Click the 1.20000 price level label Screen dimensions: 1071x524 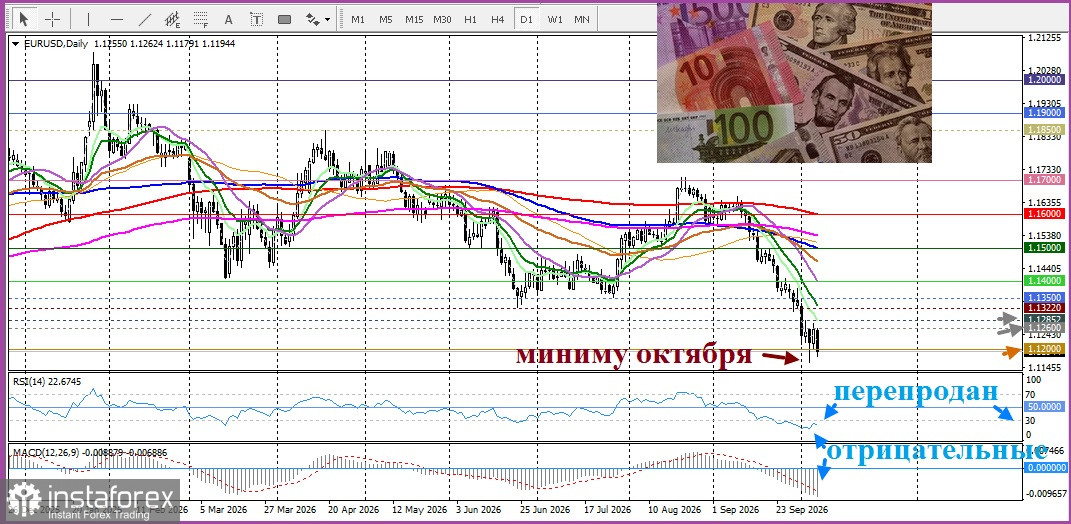pos(1044,80)
